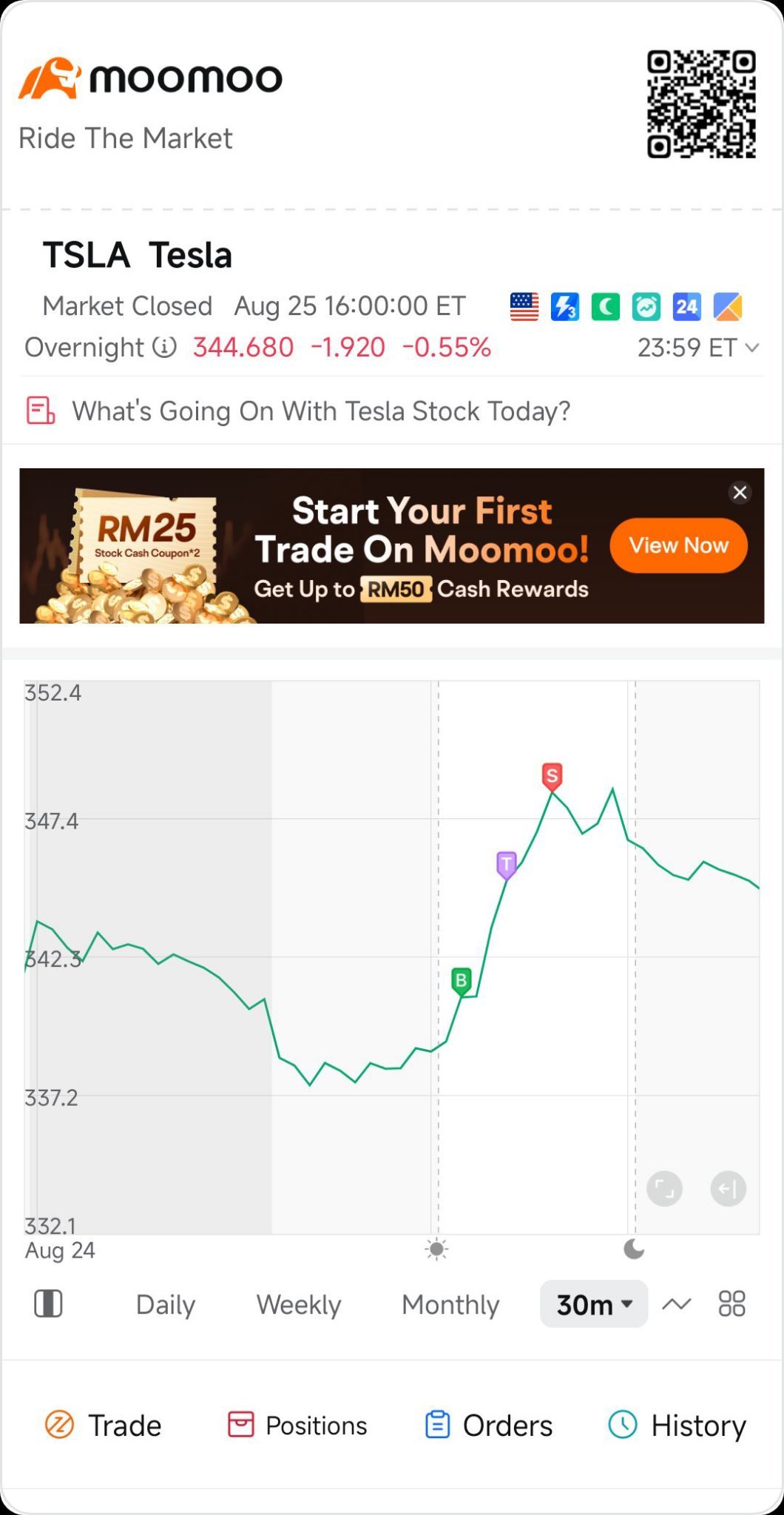Switch chart to Weekly tab
This screenshot has width=784, height=1515.
[x=299, y=1304]
